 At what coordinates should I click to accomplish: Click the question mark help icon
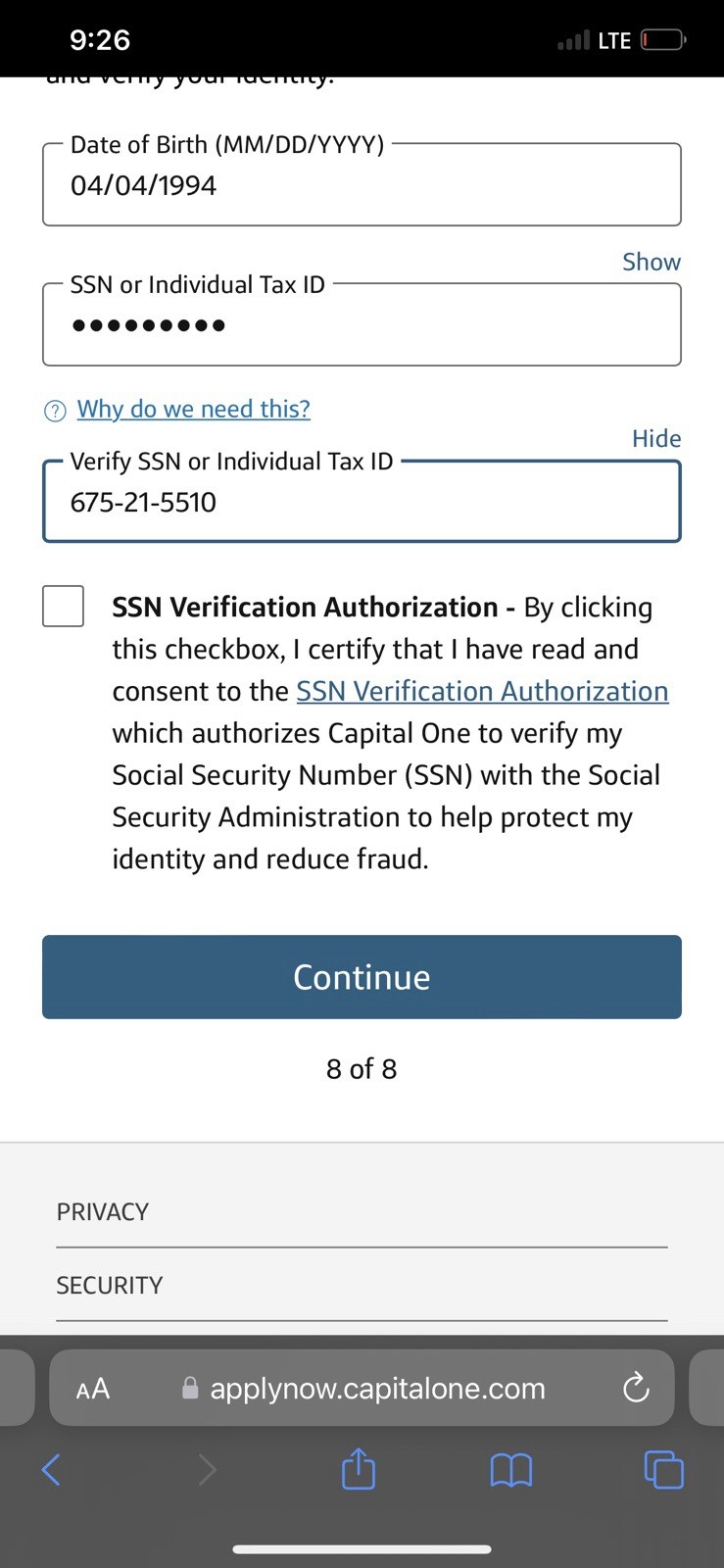click(56, 411)
